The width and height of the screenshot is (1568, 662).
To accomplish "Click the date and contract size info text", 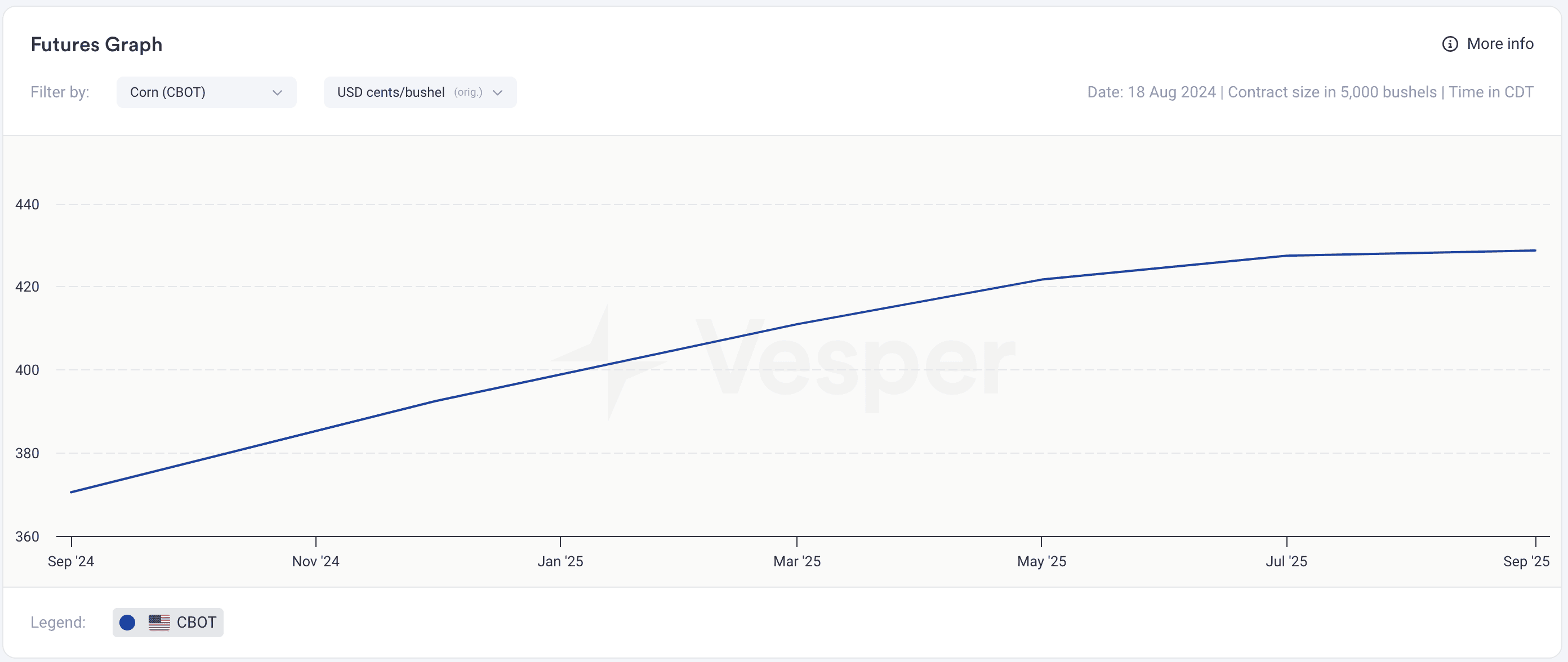I will click(1311, 92).
